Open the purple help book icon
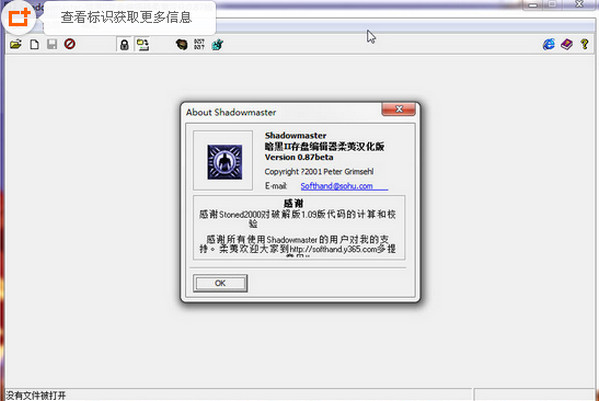Image resolution: width=599 pixels, height=401 pixels. [x=567, y=44]
